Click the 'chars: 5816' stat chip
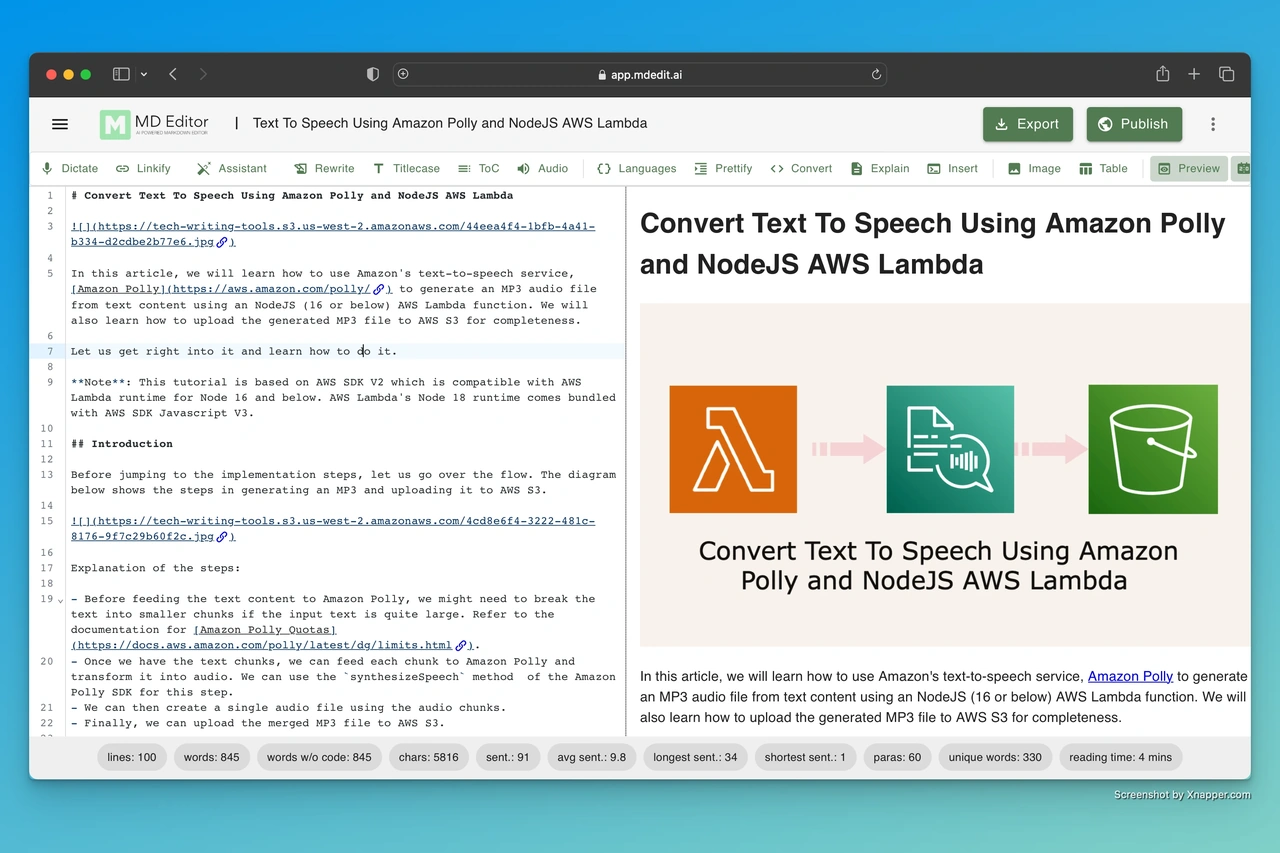The height and width of the screenshot is (853, 1280). coord(428,757)
